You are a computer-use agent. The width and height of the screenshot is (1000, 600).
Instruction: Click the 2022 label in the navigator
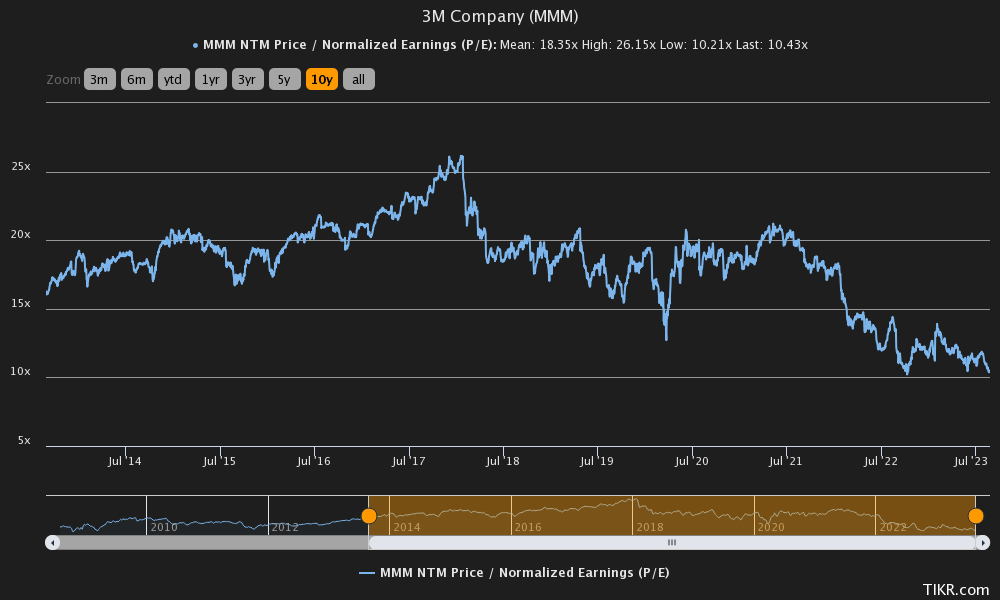click(893, 527)
